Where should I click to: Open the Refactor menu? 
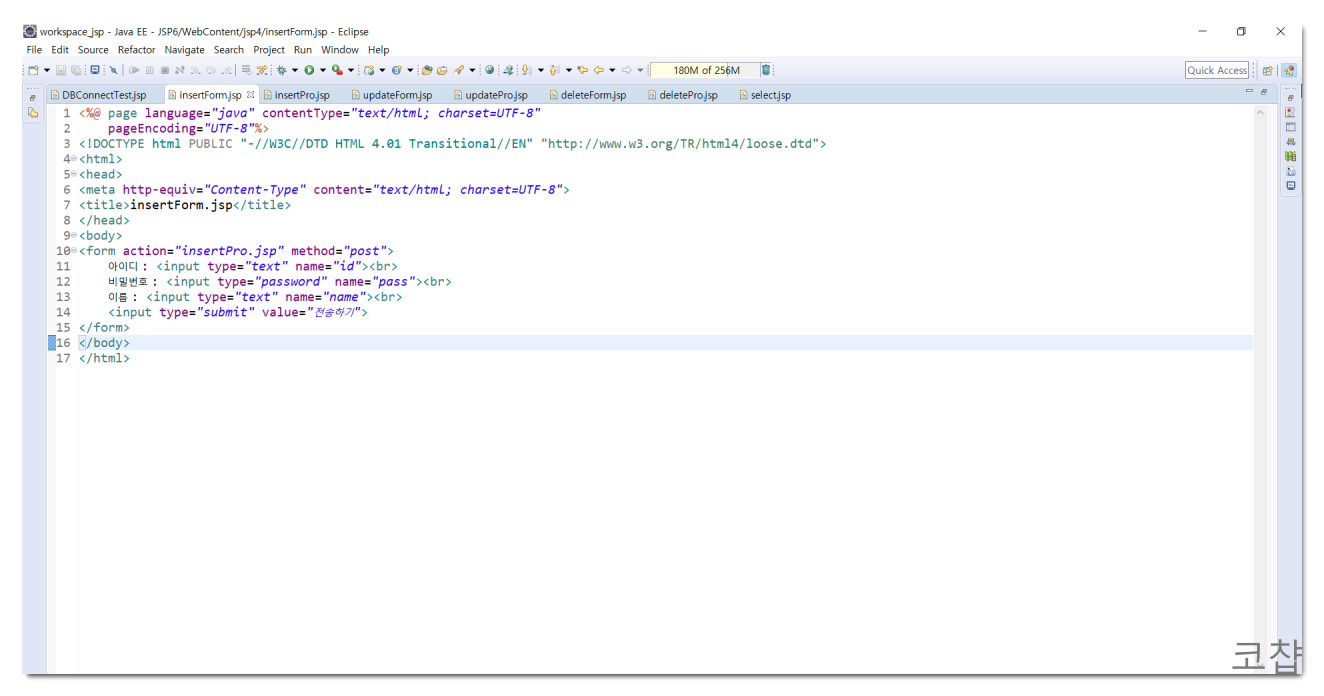[x=136, y=50]
